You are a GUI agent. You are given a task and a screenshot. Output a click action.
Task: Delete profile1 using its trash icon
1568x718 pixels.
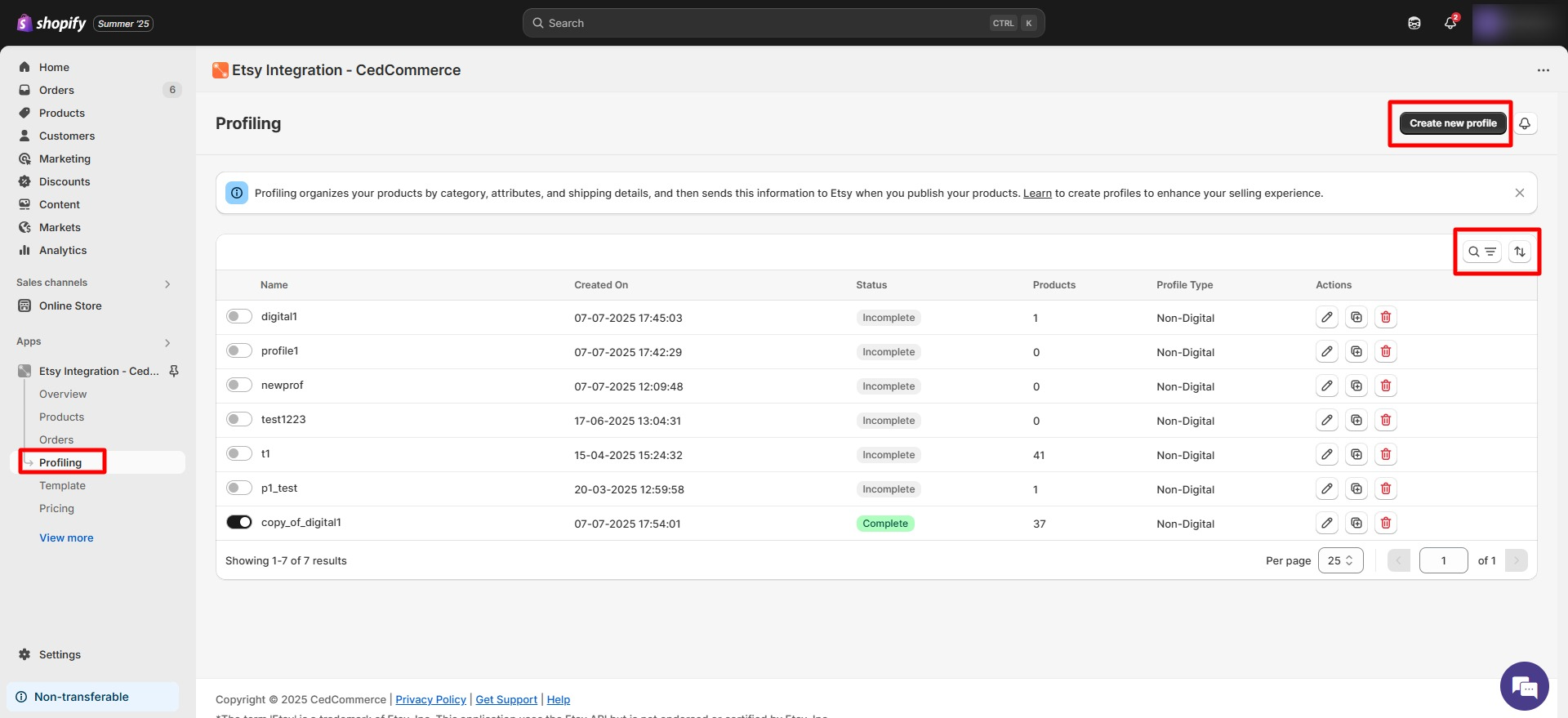click(x=1386, y=351)
